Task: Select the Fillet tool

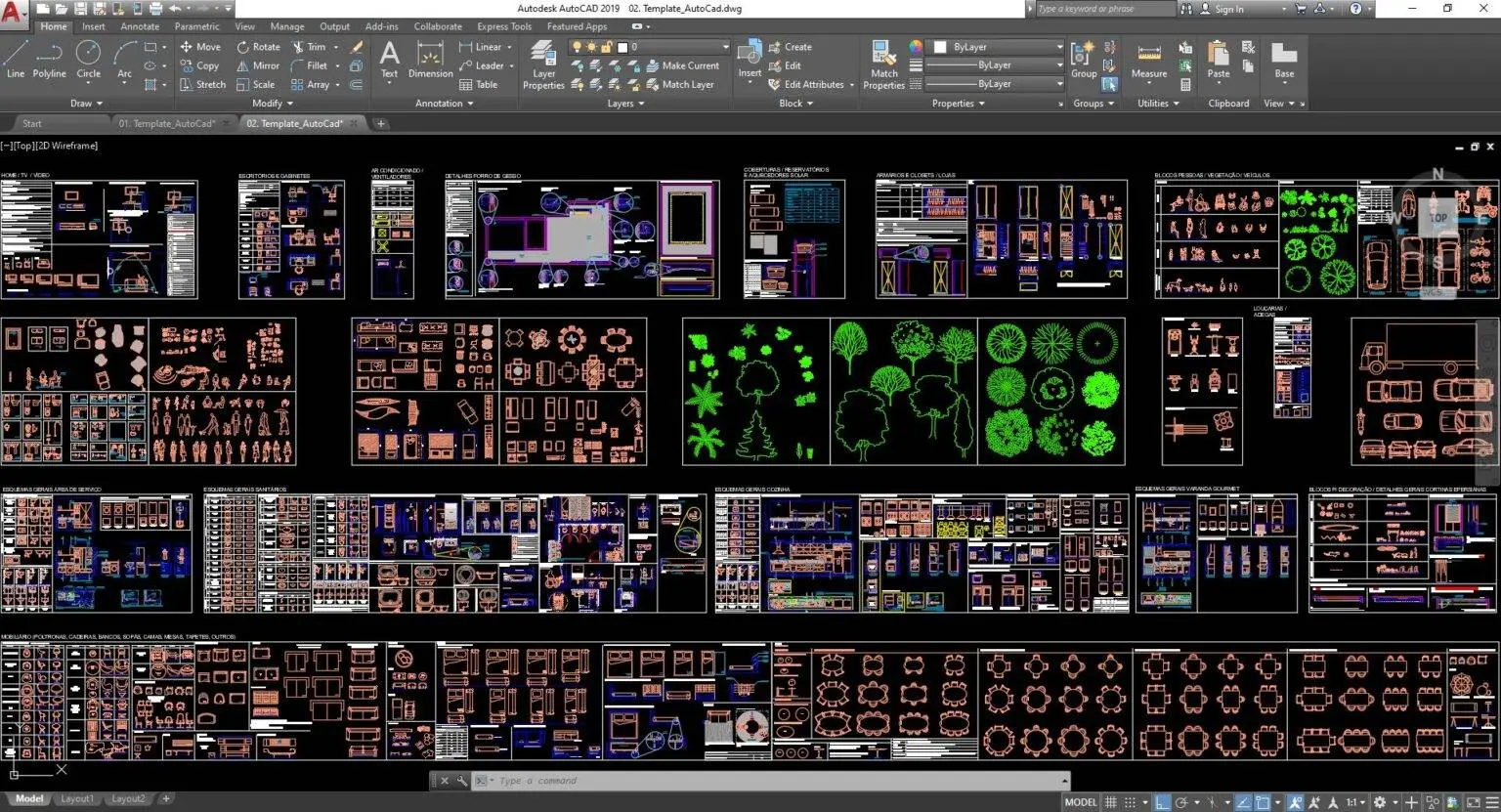Action: point(309,65)
